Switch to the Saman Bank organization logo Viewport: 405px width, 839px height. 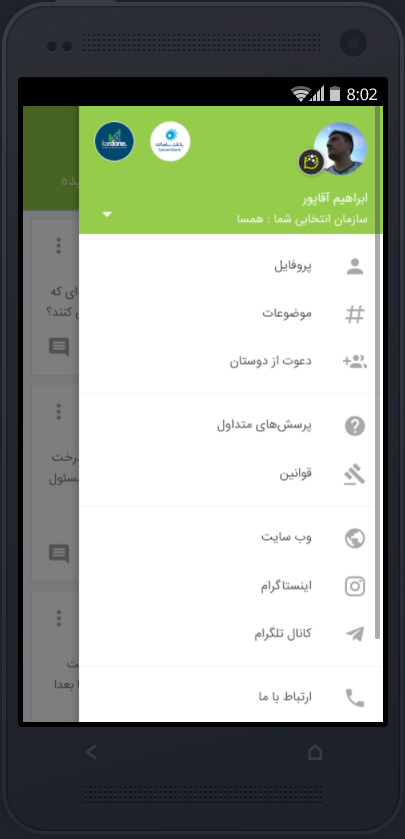(170, 141)
